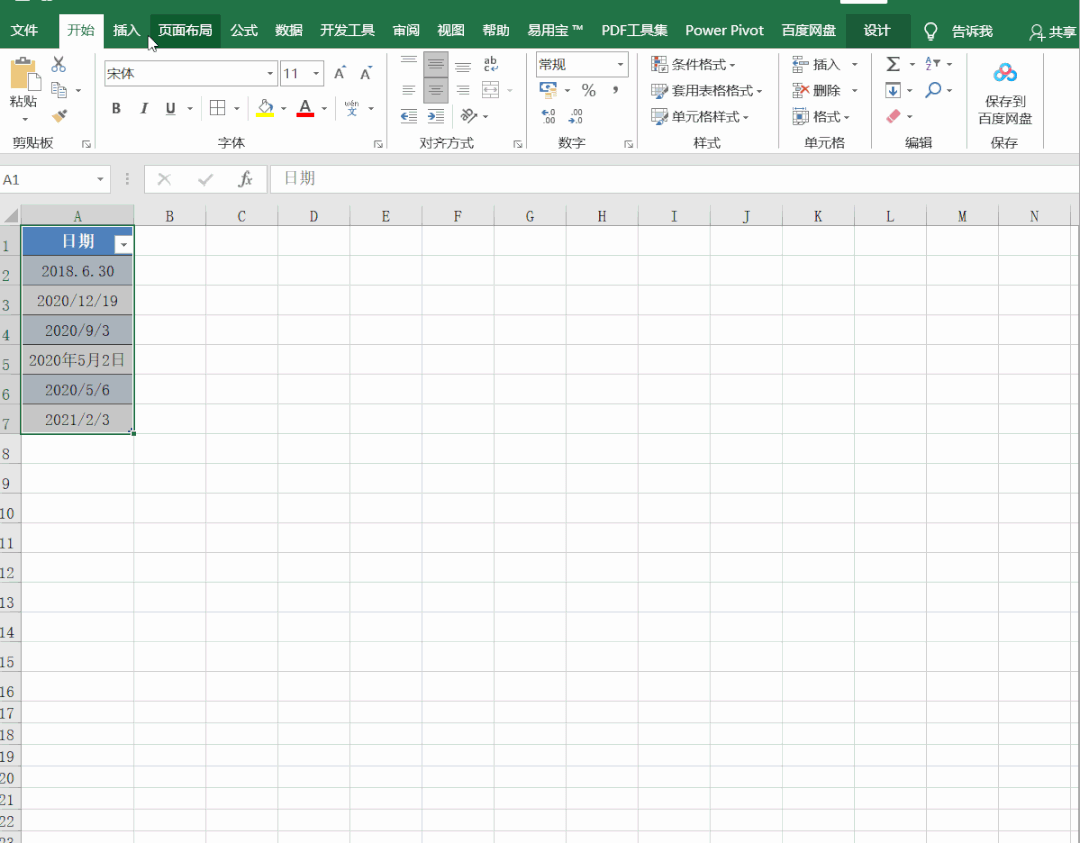Click Find and Select magnifier icon
The image size is (1080, 843).
click(x=933, y=90)
